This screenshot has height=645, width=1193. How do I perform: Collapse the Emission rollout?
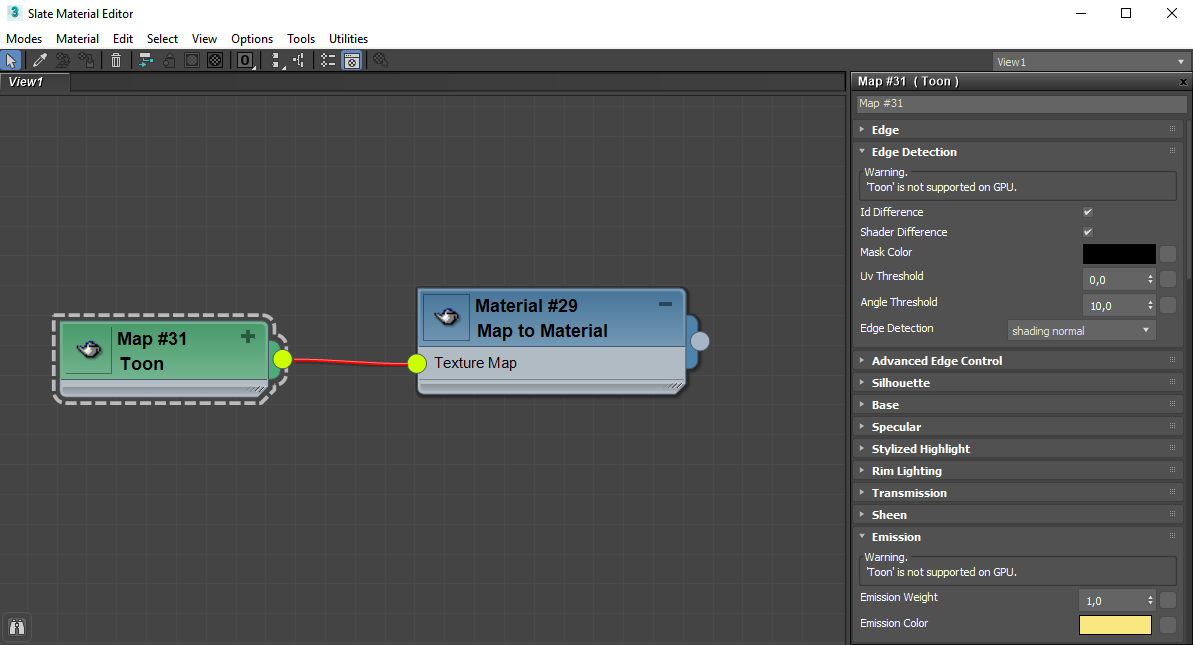point(1017,538)
